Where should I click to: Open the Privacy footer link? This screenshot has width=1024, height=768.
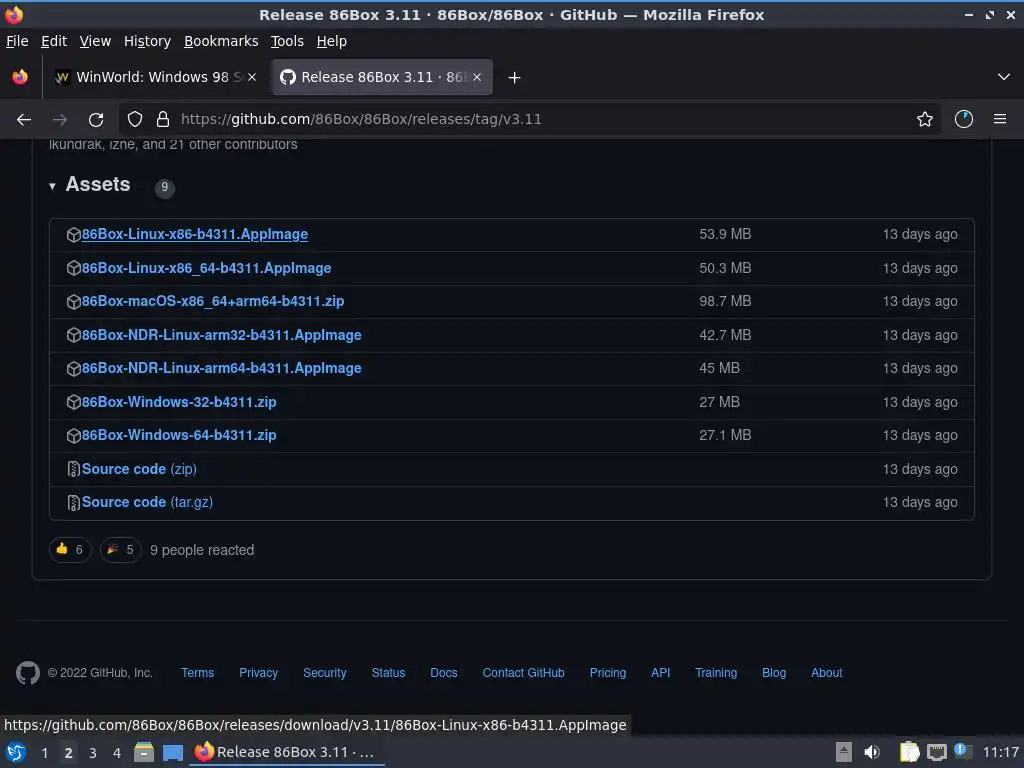pyautogui.click(x=259, y=673)
